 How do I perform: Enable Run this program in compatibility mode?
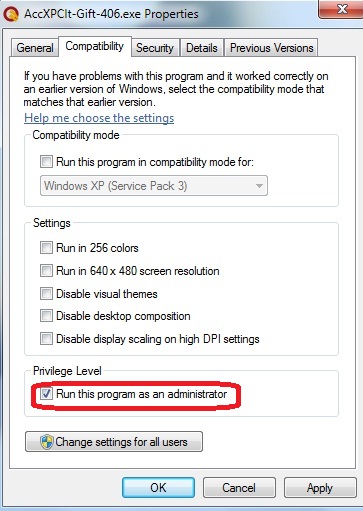[46, 162]
